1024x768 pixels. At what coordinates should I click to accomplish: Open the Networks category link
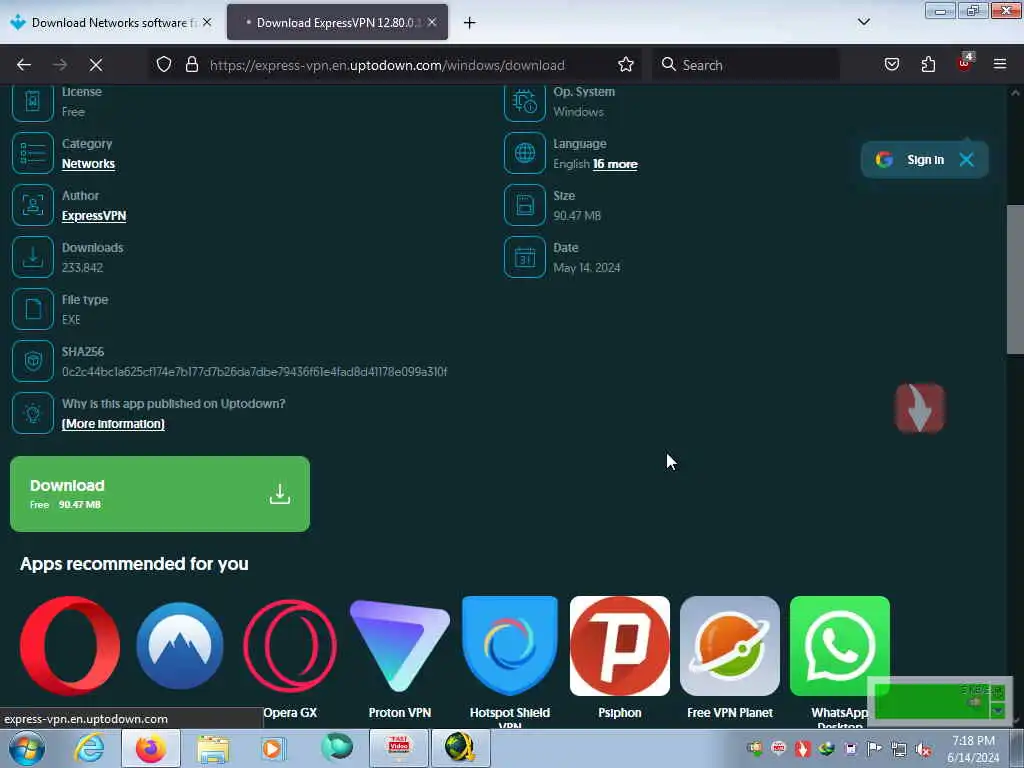tap(88, 164)
